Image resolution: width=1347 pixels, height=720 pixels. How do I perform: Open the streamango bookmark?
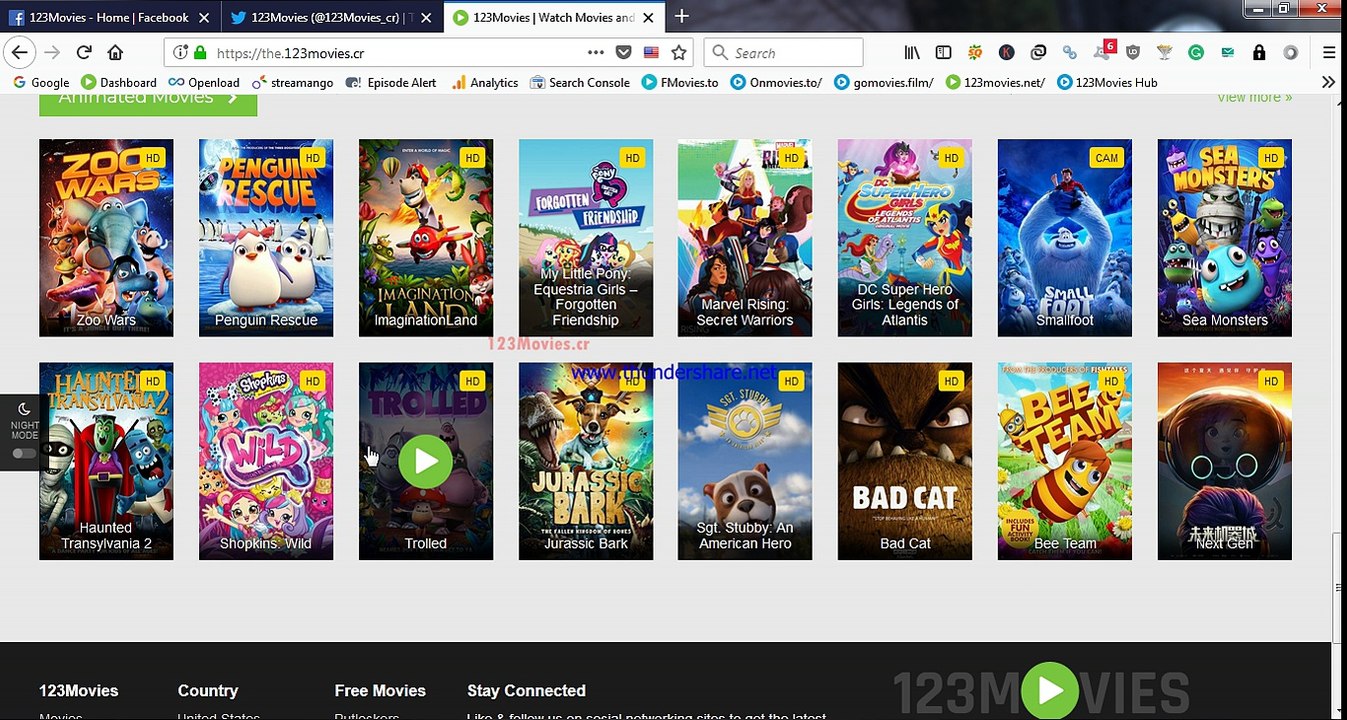(292, 82)
